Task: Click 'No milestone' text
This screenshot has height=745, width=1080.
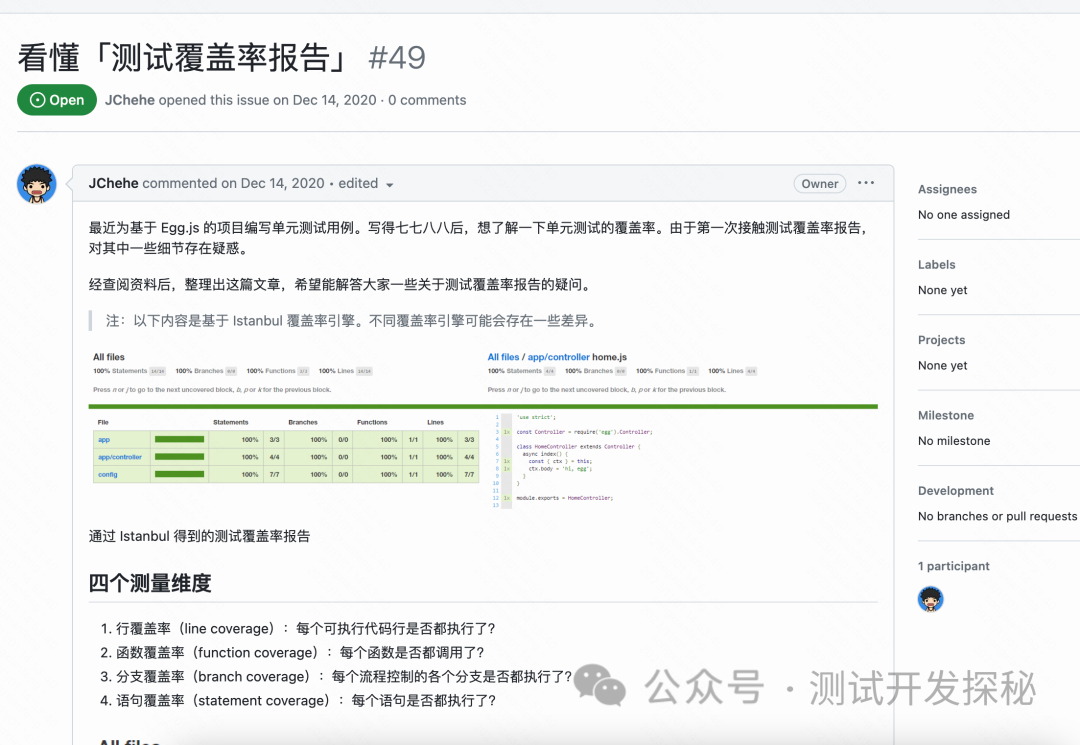Action: point(954,441)
